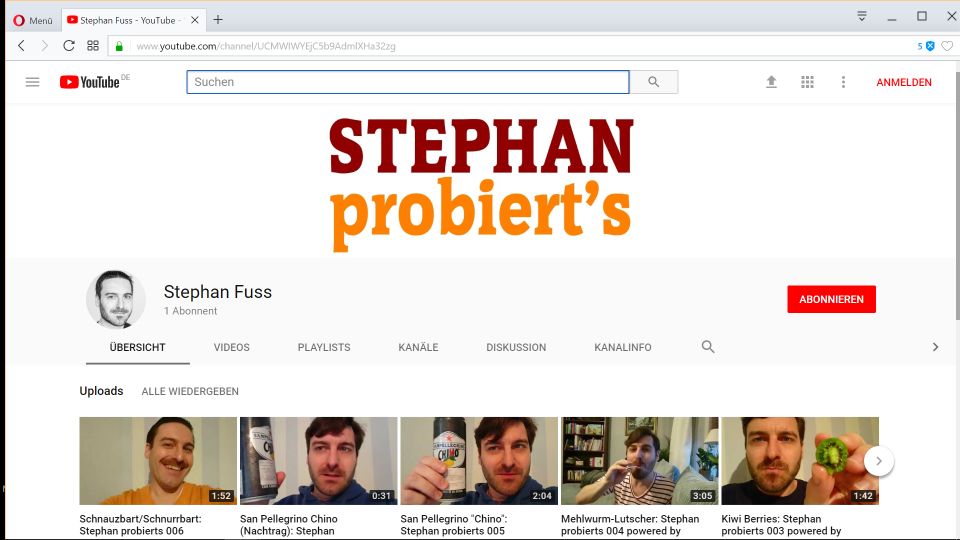
Task: Reload the current page
Action: pos(69,46)
